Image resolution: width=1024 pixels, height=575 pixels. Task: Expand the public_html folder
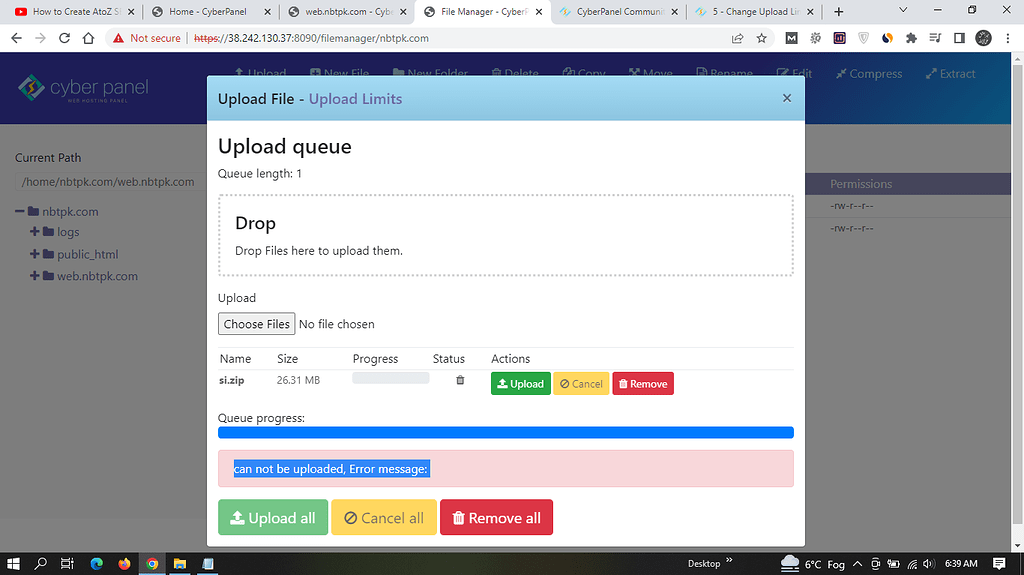coord(35,254)
